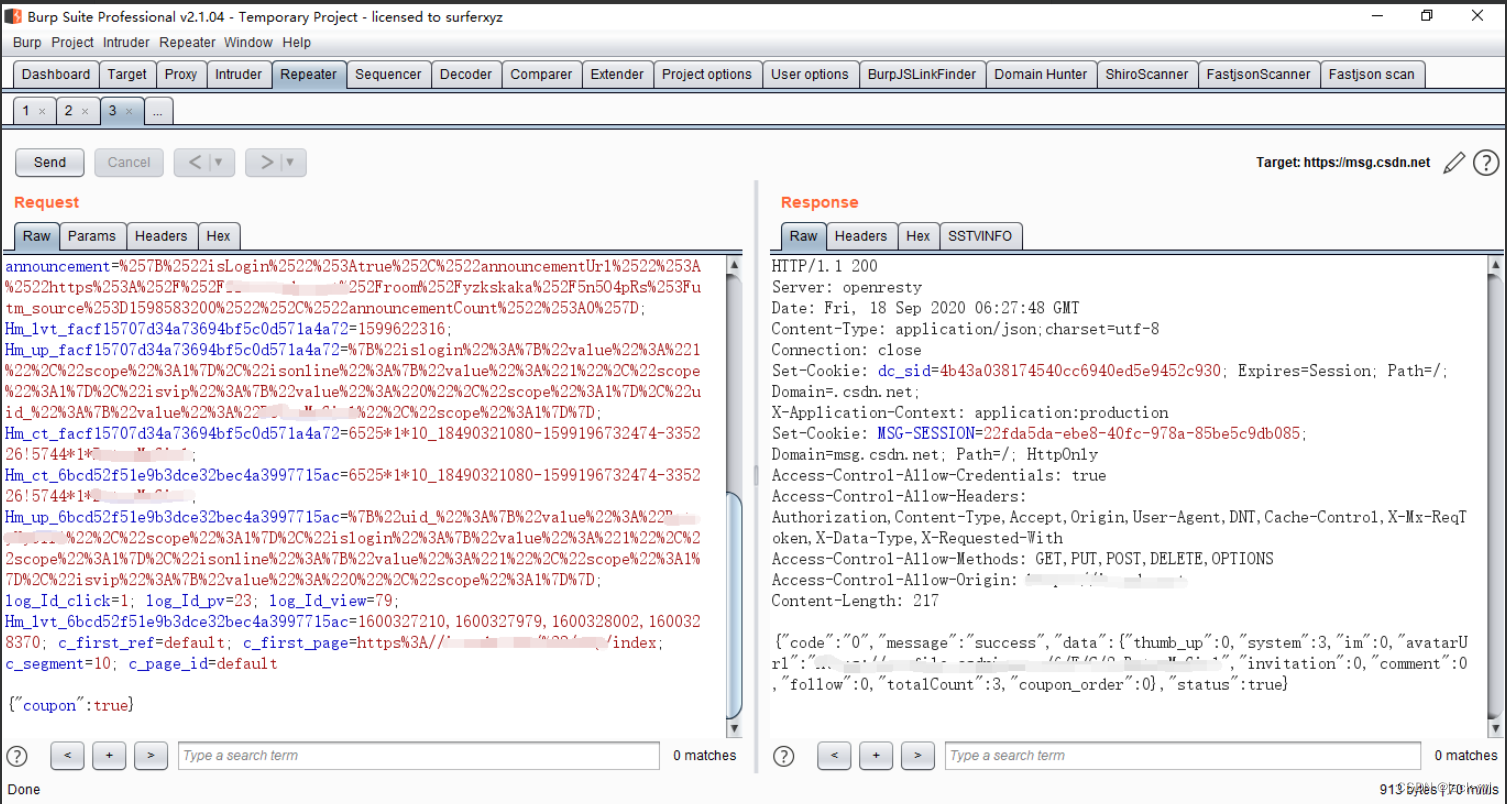This screenshot has height=804, width=1507.
Task: Open the Help menu
Action: 296,42
